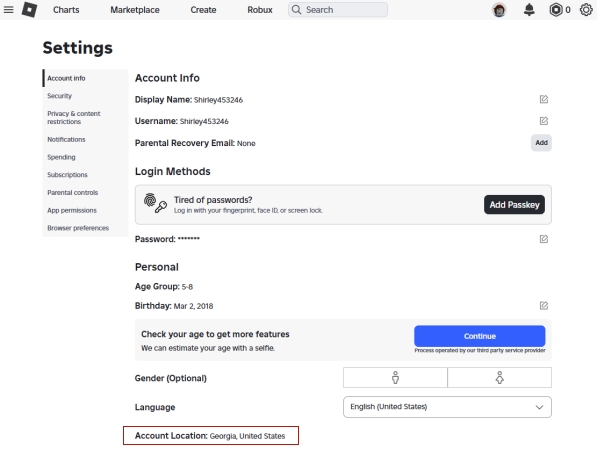The width and height of the screenshot is (597, 450).
Task: Click the search magnifier icon
Action: click(x=296, y=10)
